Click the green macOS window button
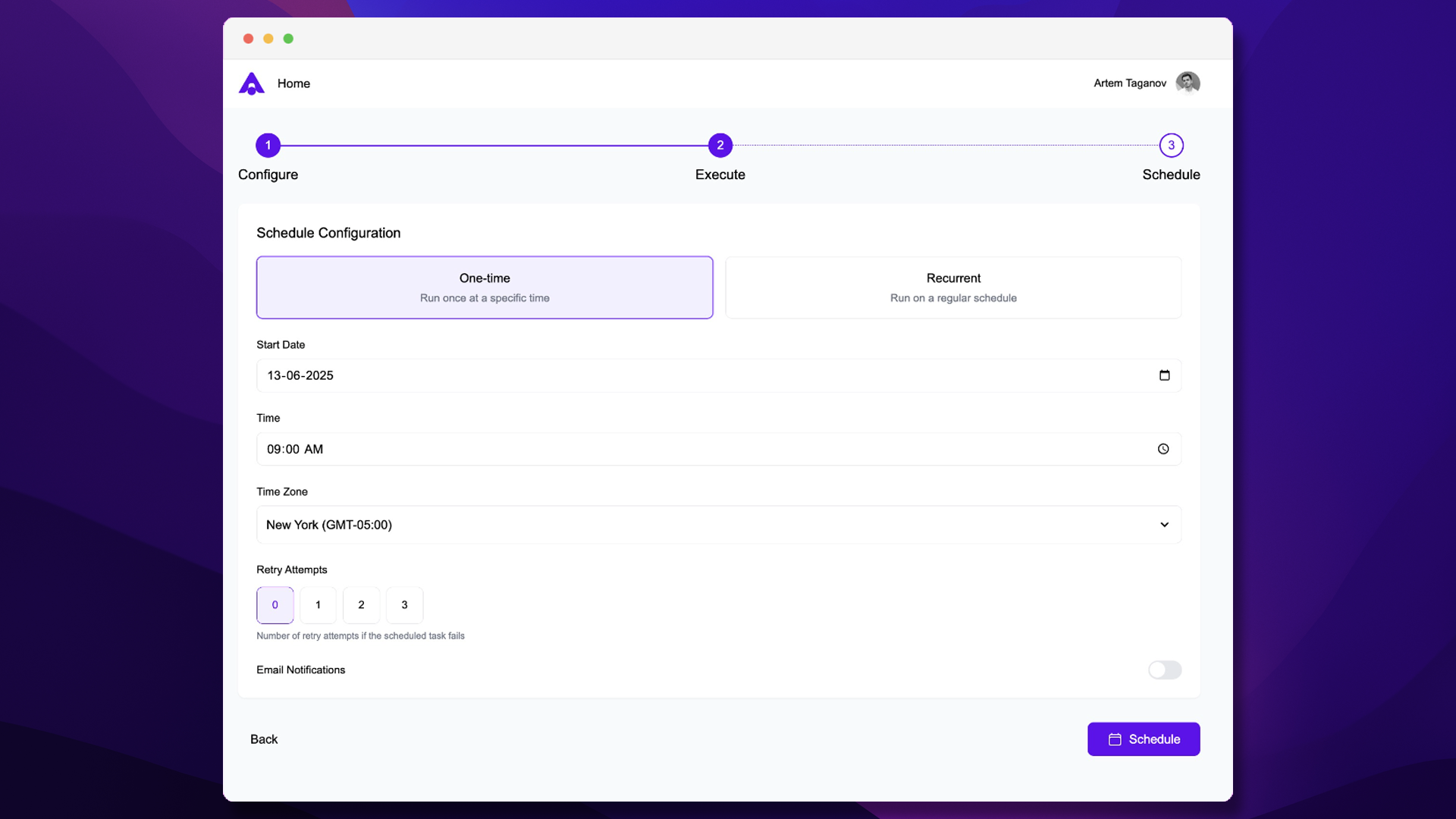The image size is (1456, 819). point(288,39)
